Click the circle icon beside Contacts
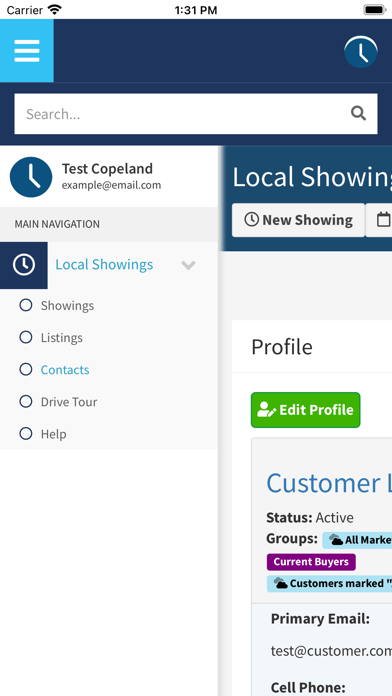Viewport: 392px width, 696px height. 26,369
